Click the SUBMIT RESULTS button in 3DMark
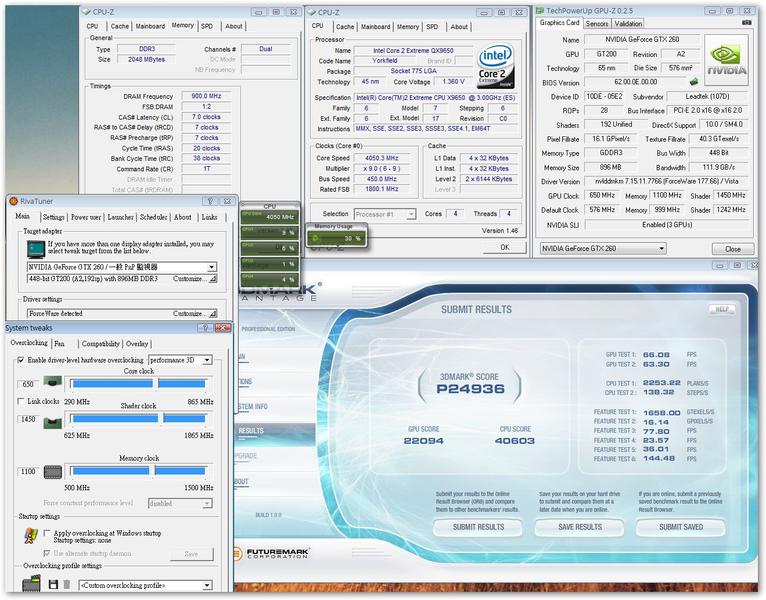The image size is (766, 600). [x=478, y=527]
